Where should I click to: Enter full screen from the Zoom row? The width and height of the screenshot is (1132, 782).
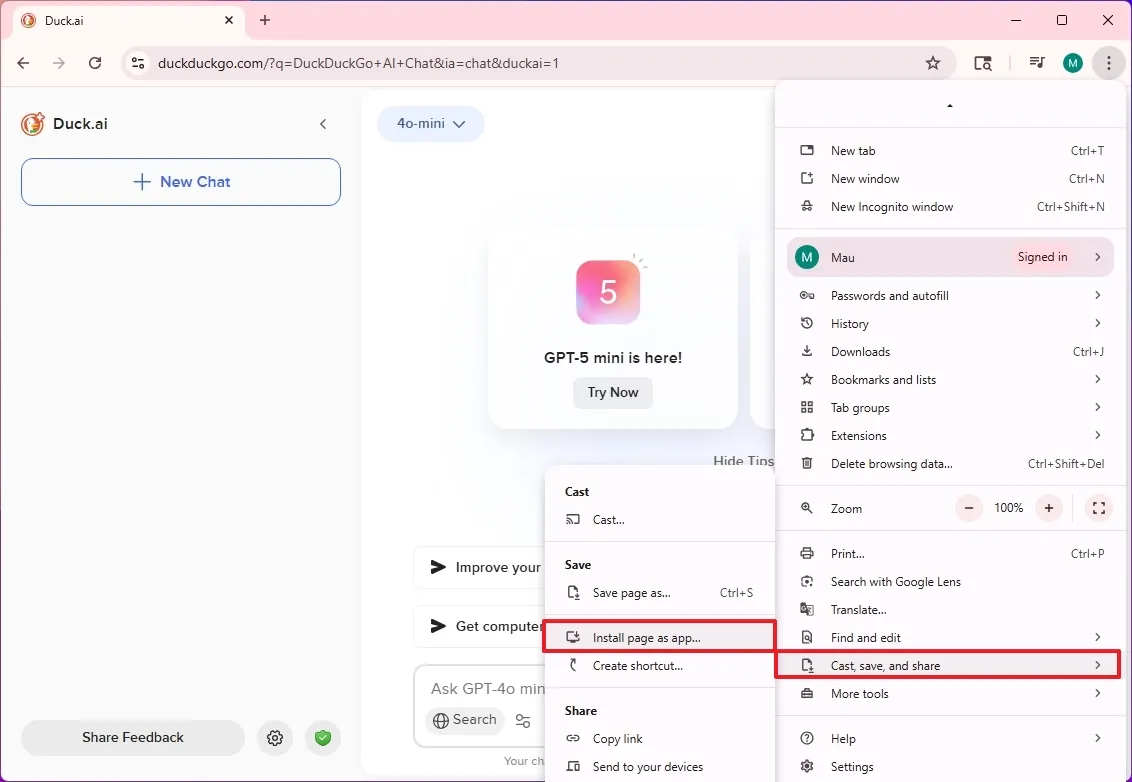[1098, 508]
